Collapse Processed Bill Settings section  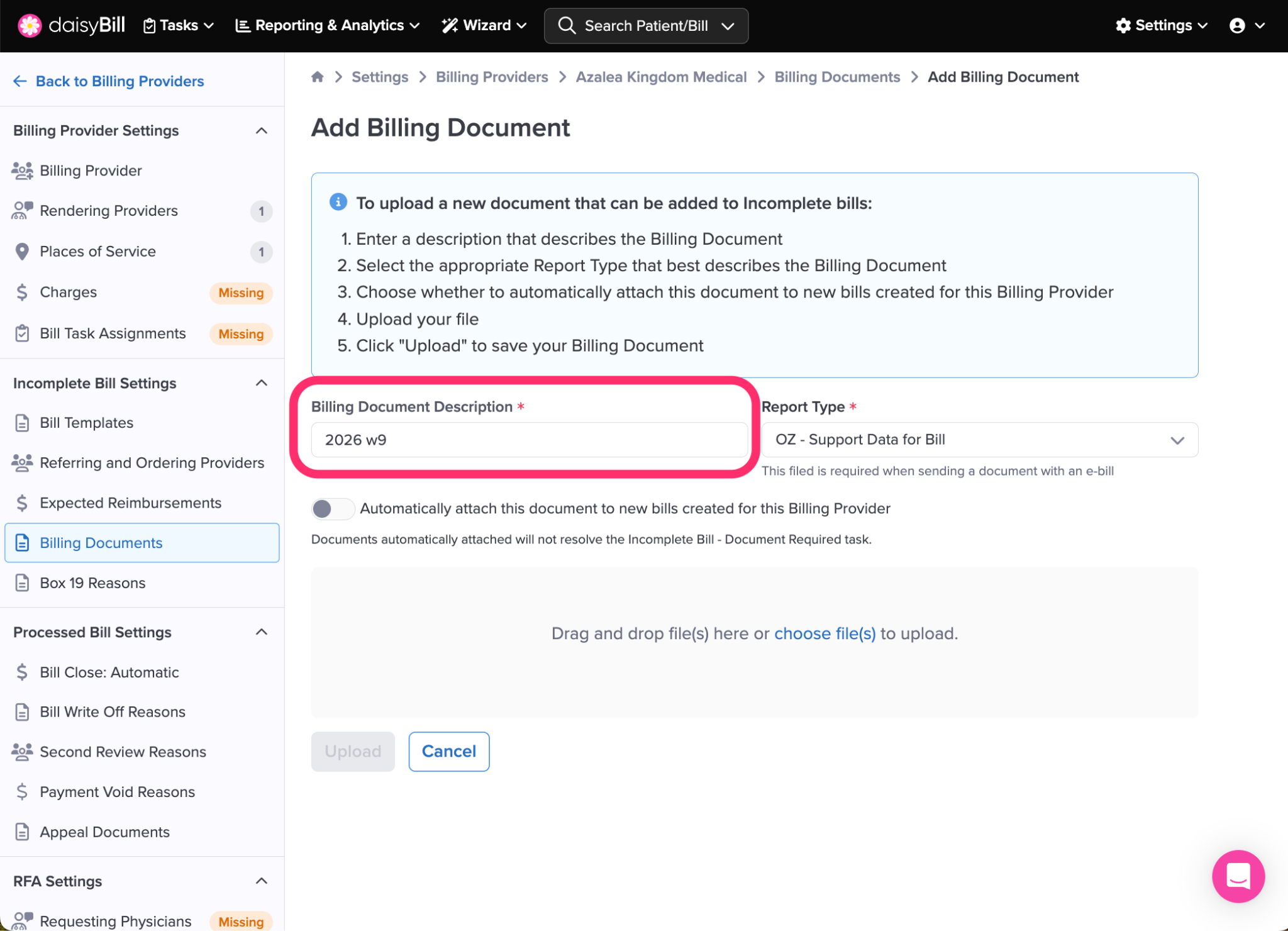262,632
